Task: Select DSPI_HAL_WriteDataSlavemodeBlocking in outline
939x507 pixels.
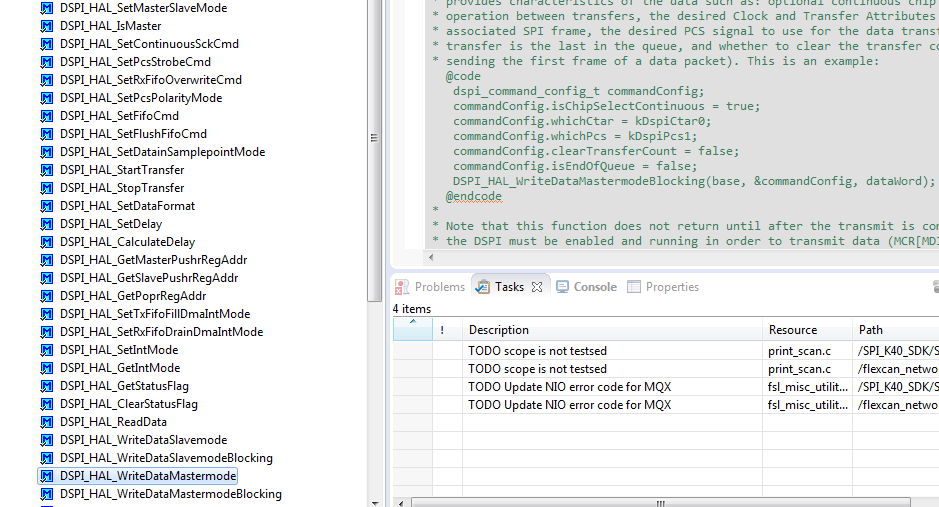Action: click(x=166, y=458)
